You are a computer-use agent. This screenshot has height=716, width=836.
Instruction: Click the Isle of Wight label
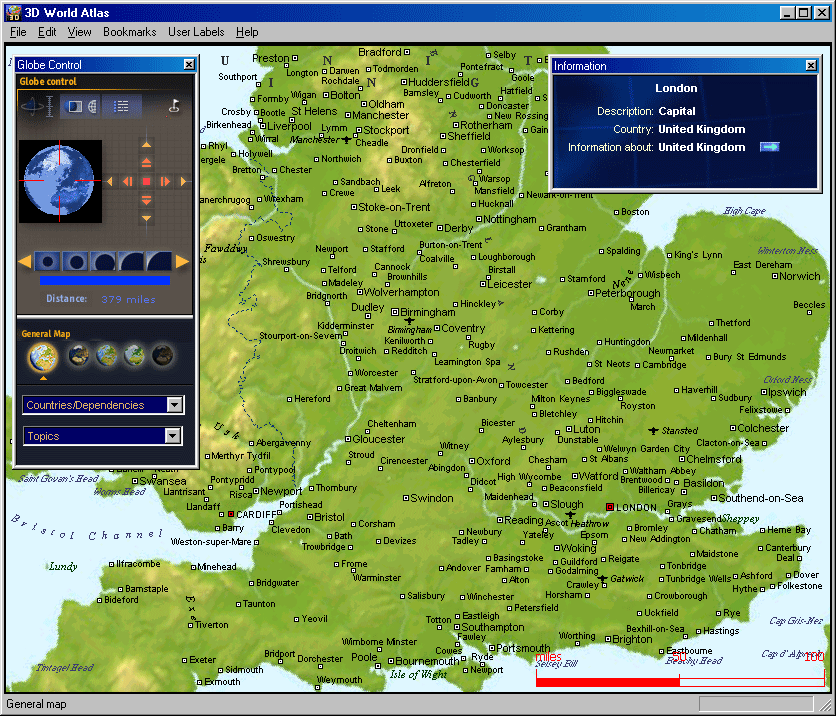418,674
